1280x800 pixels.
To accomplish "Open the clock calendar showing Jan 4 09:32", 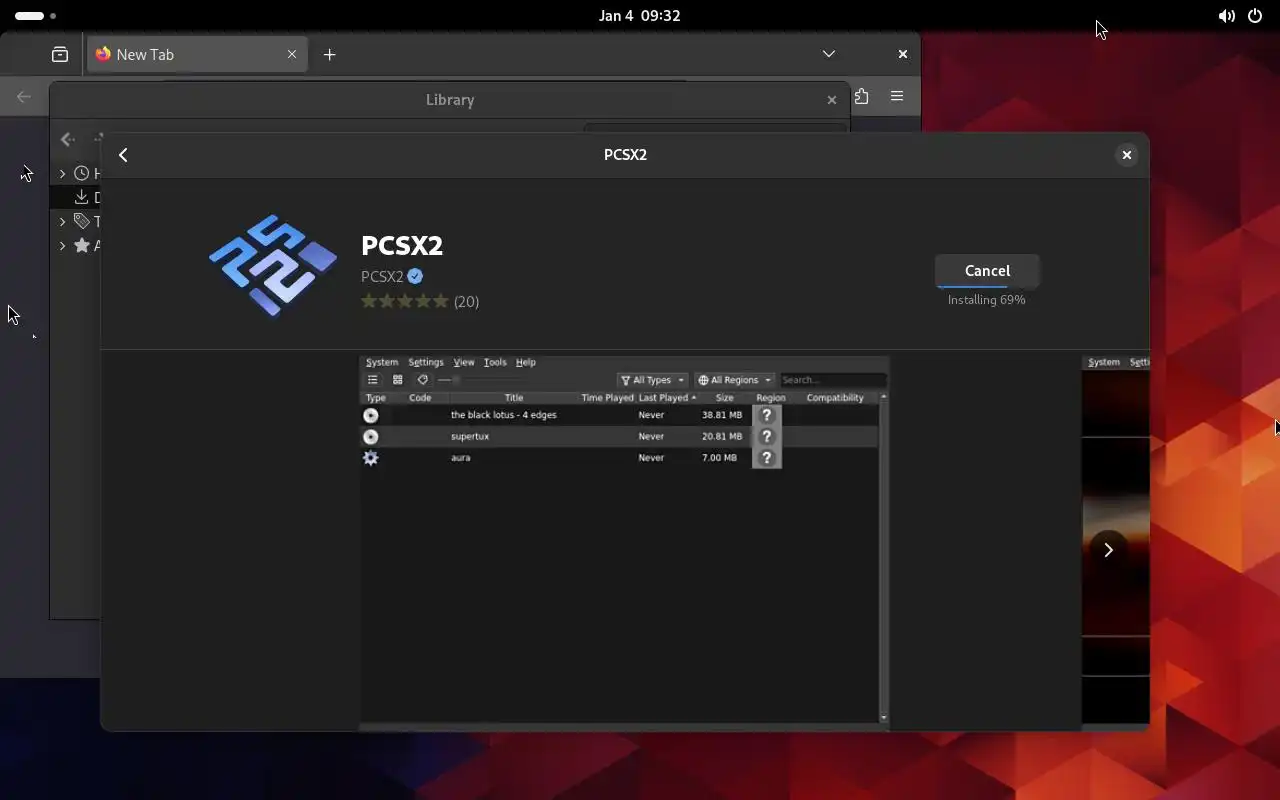I will (640, 16).
